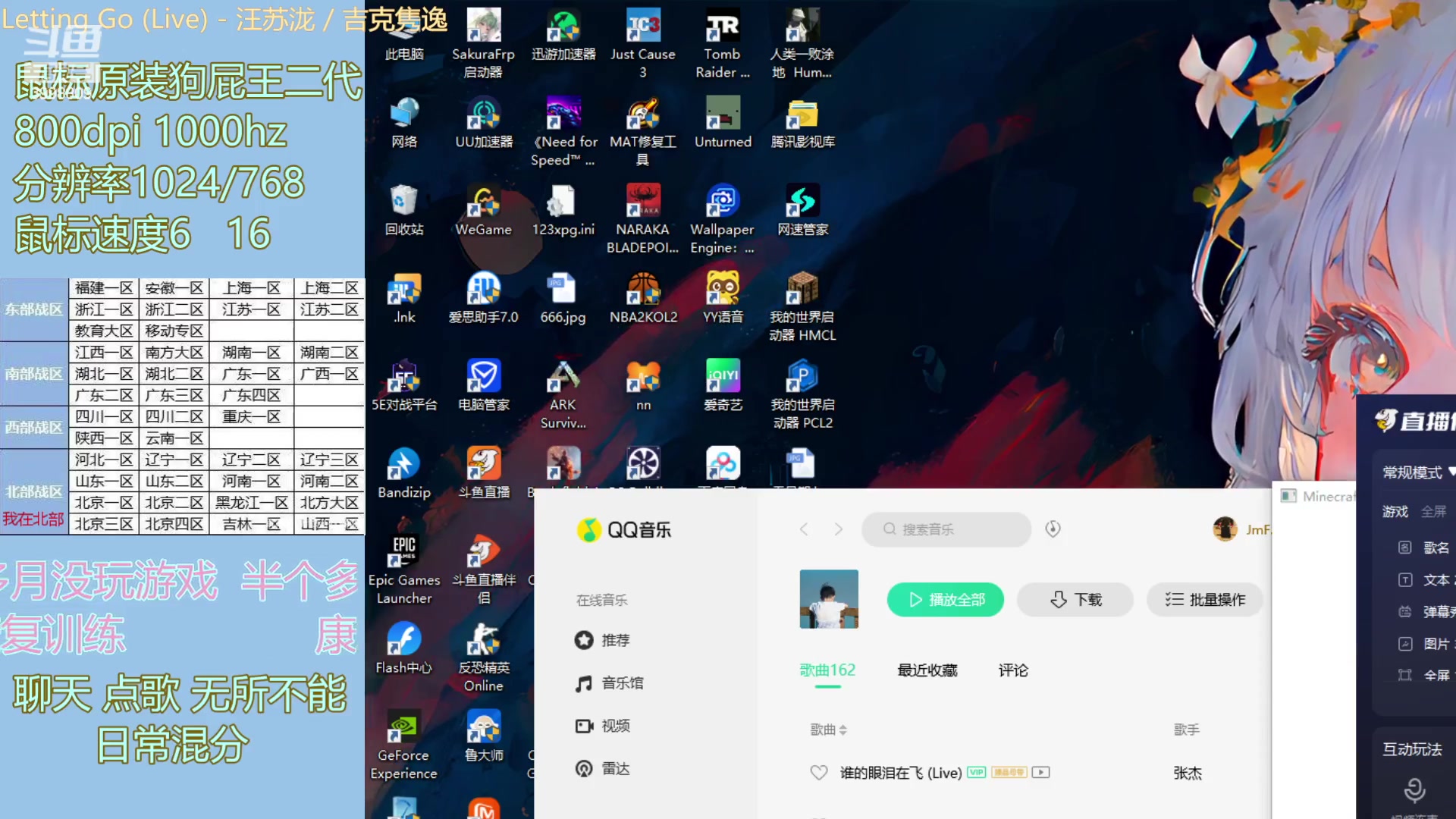Viewport: 1456px width, 819px height.
Task: Launch YY语音 from the desktop
Action: [x=723, y=298]
